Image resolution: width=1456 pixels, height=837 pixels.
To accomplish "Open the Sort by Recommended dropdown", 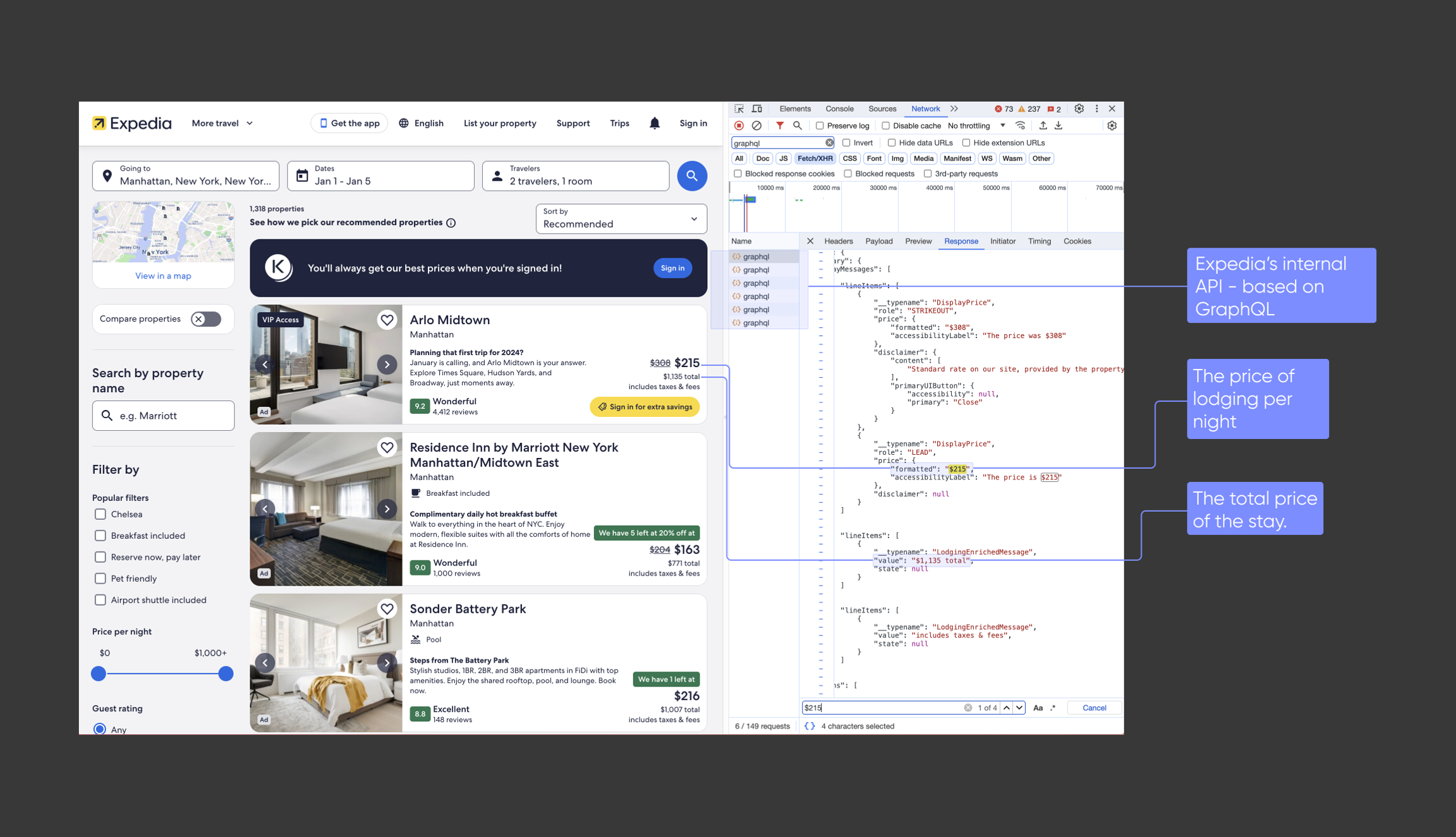I will tap(621, 219).
